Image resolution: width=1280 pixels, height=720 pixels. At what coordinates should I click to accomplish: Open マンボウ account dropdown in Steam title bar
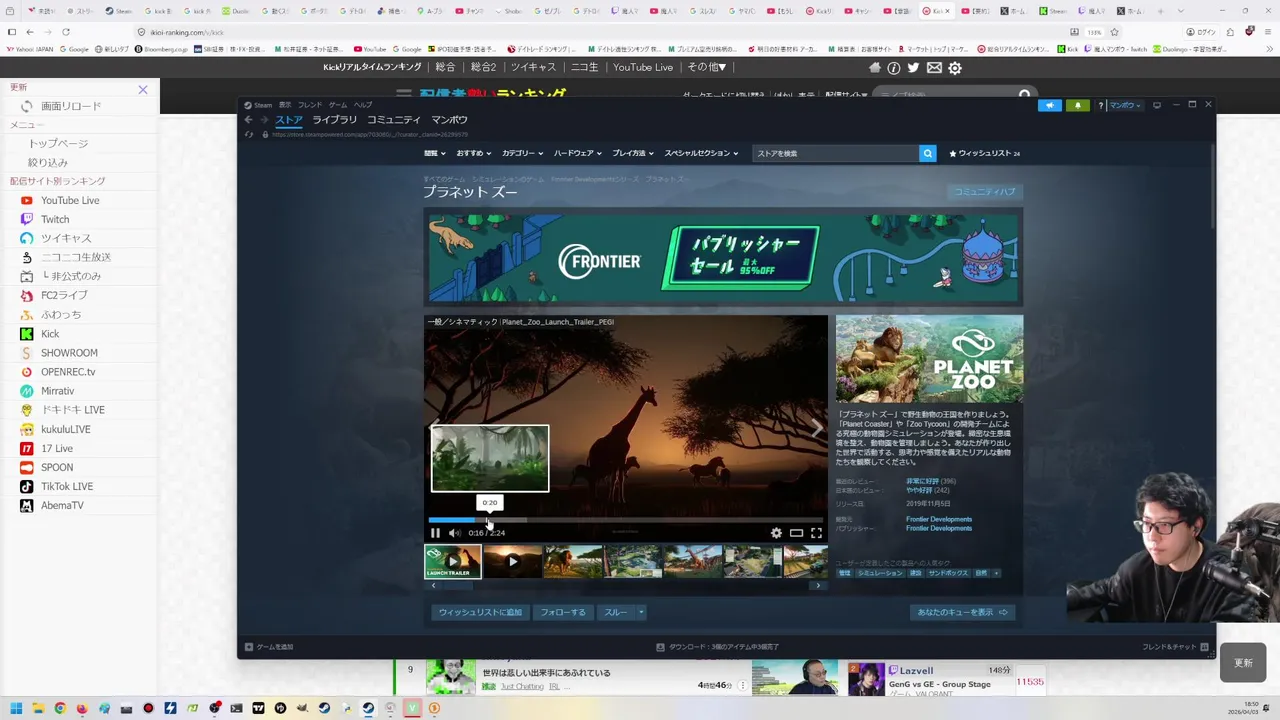coord(1124,105)
